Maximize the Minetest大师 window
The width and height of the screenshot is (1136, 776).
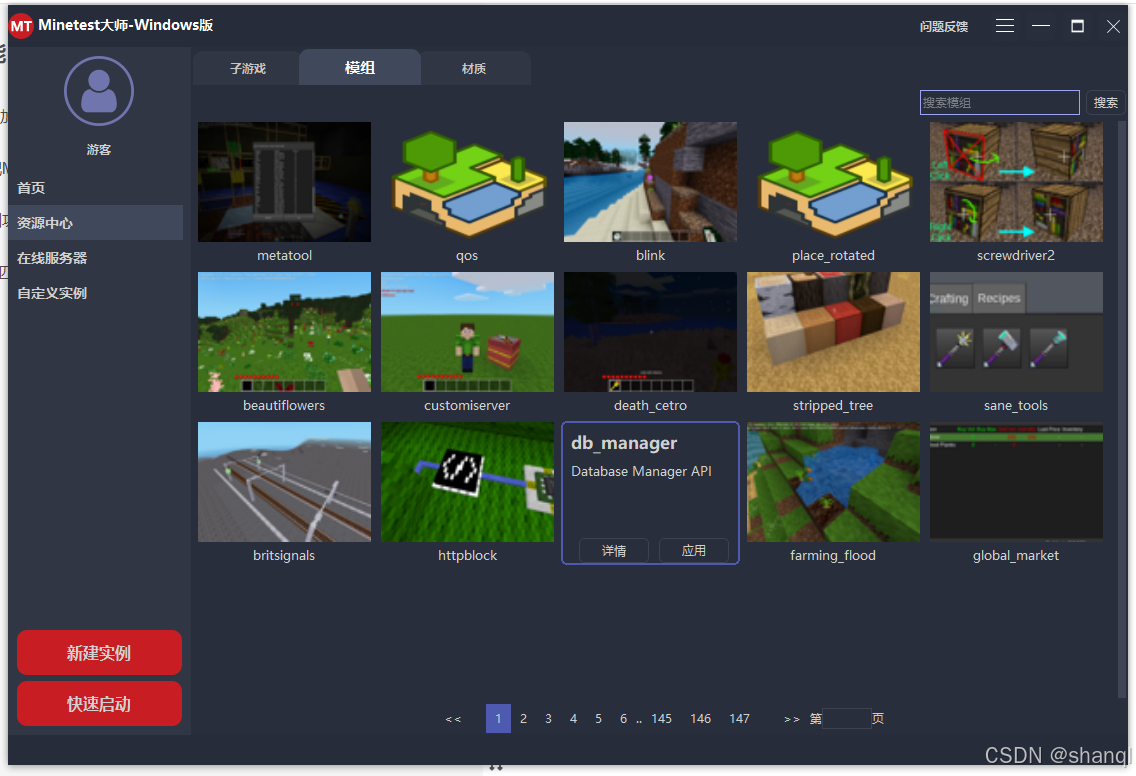[x=1077, y=26]
